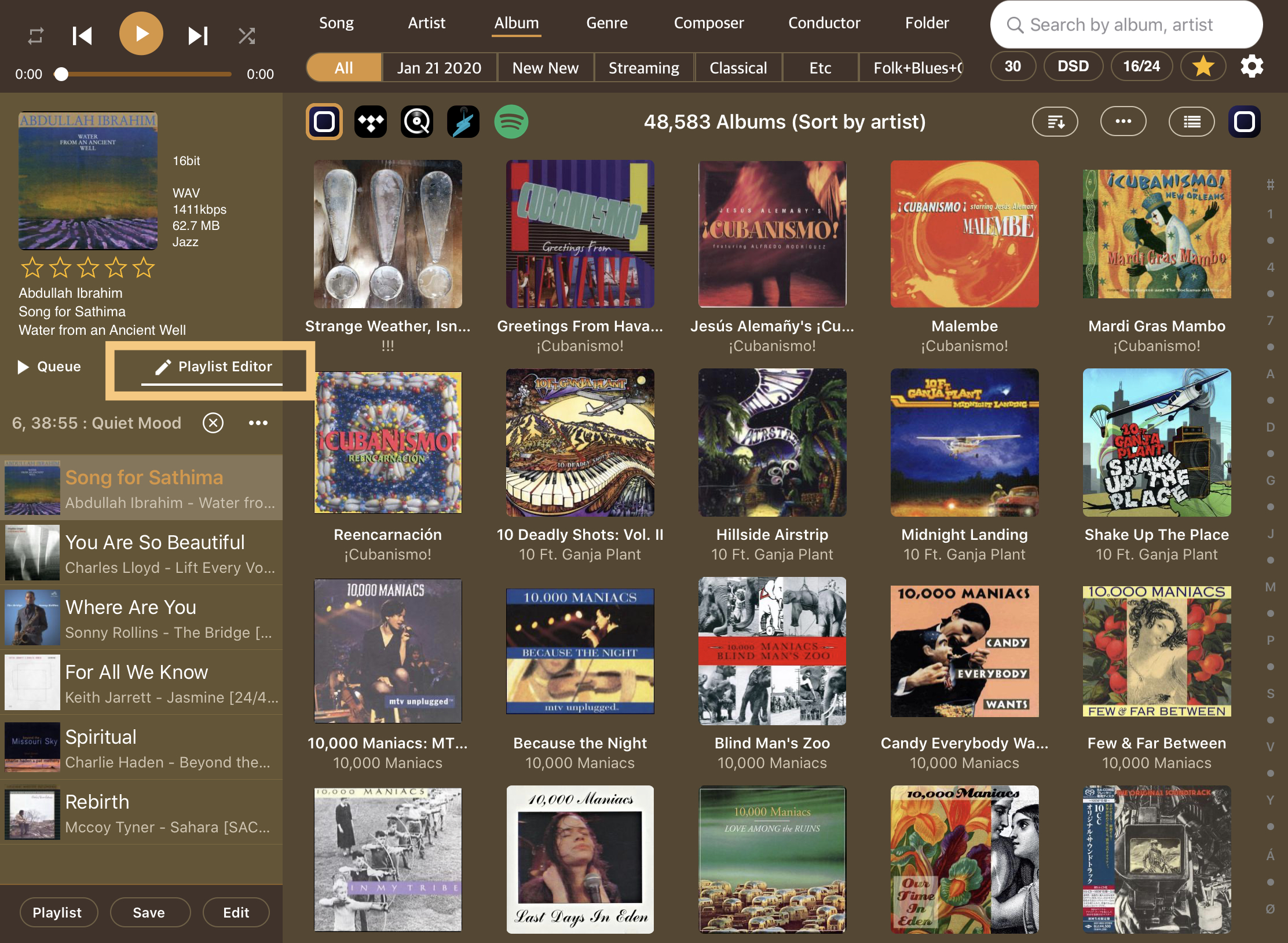Jump to letter M in index
The height and width of the screenshot is (943, 1288).
(x=1271, y=587)
